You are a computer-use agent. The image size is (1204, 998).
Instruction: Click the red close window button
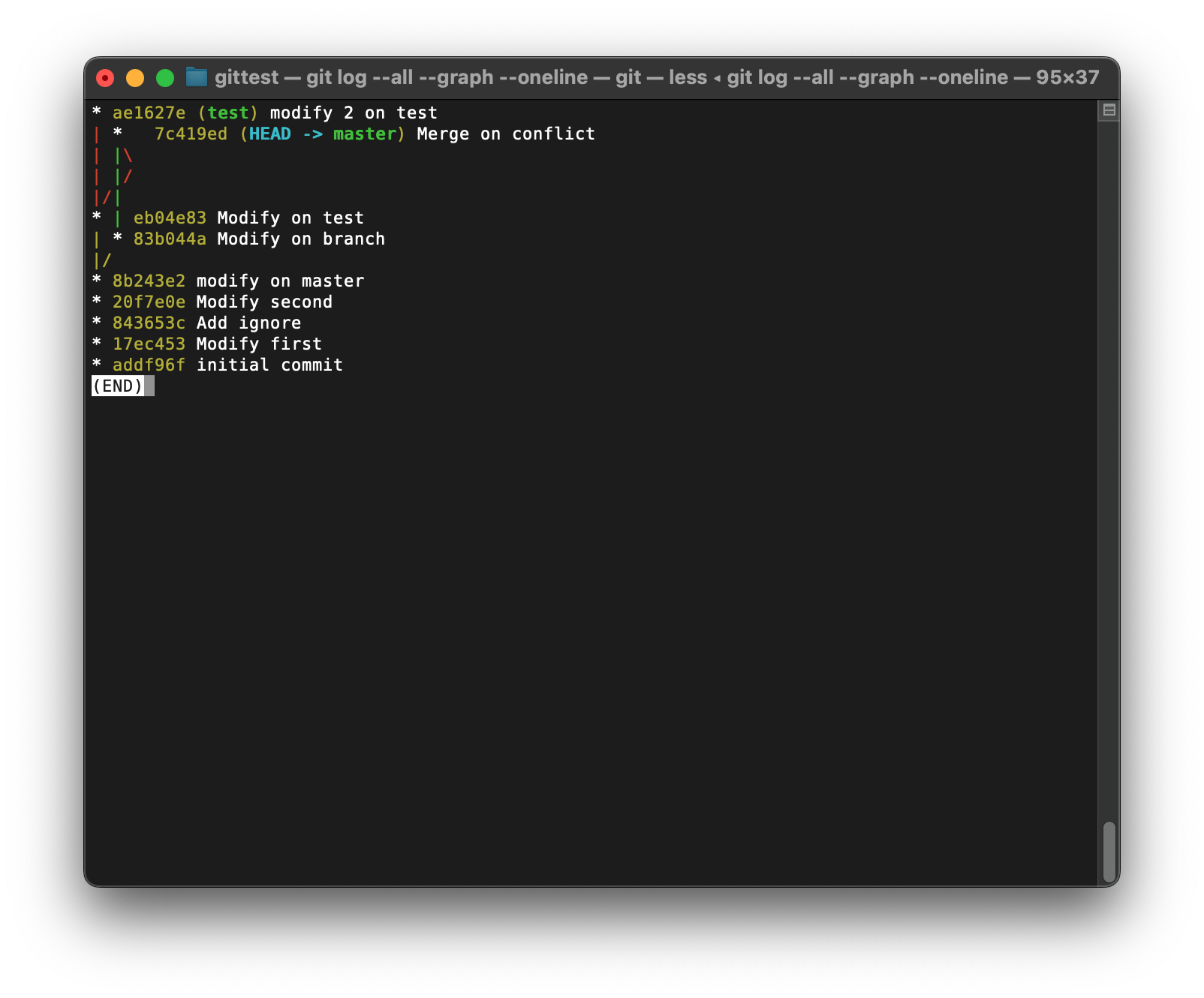pyautogui.click(x=105, y=78)
